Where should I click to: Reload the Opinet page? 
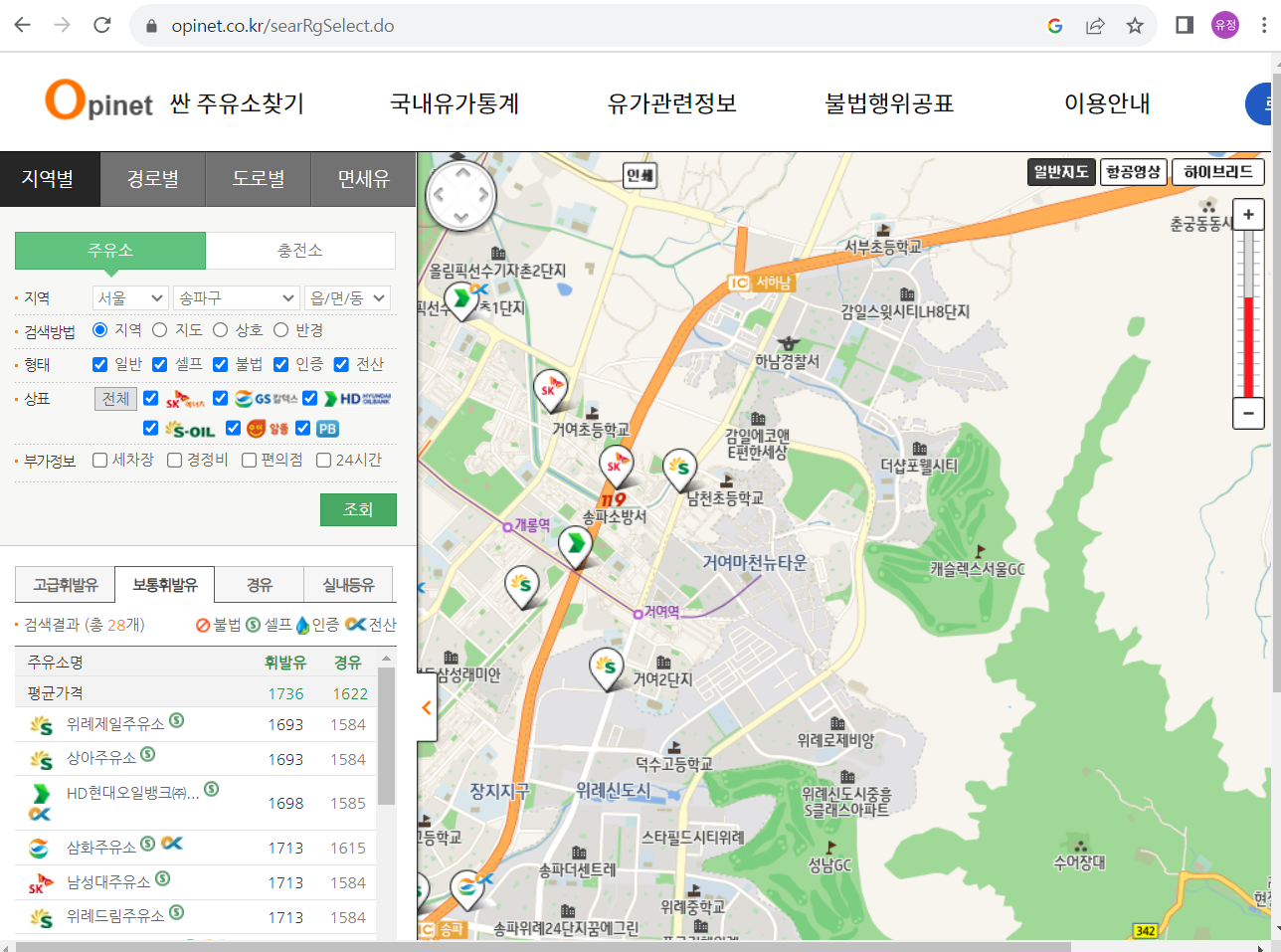click(101, 25)
